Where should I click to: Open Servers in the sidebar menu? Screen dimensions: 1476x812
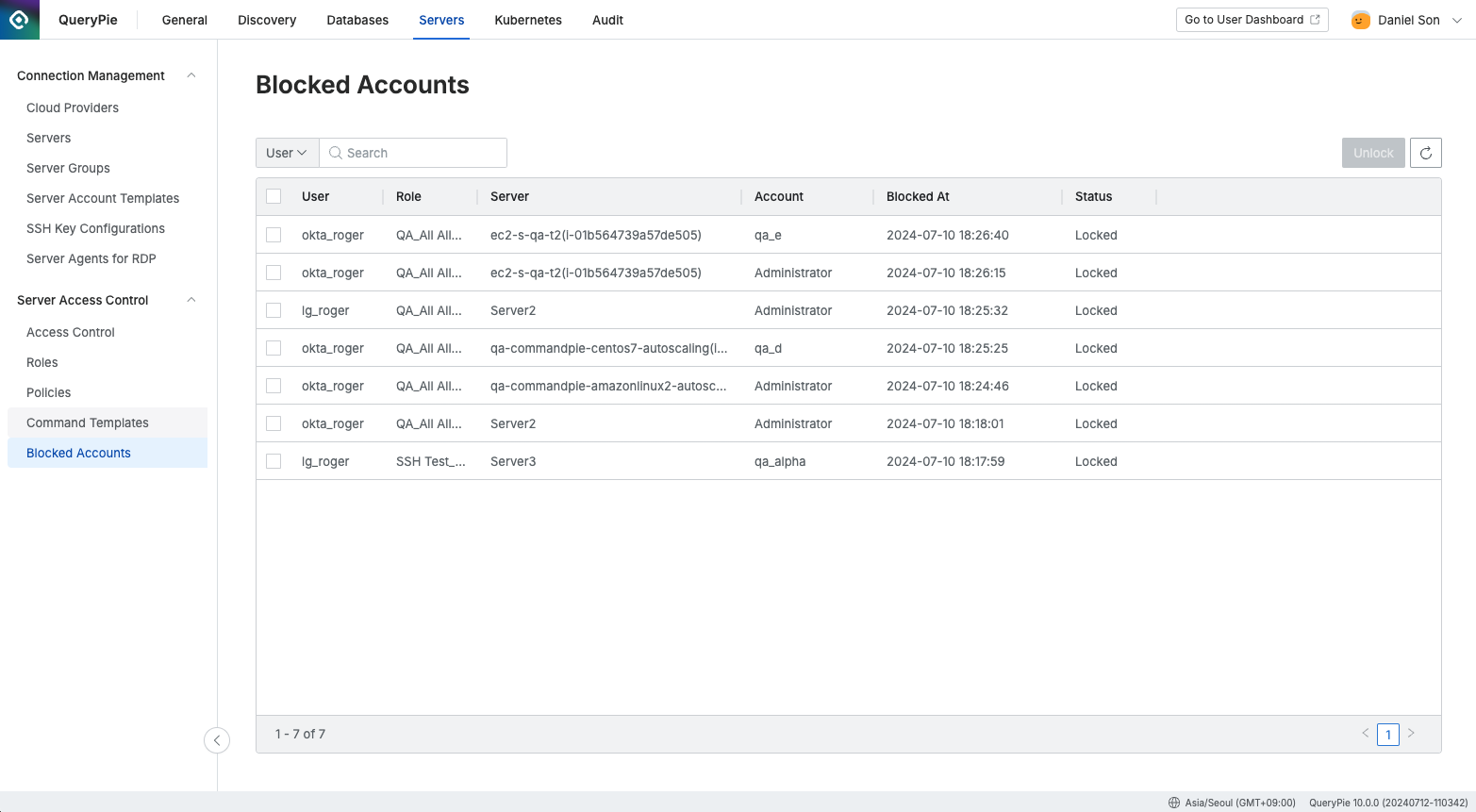tap(49, 138)
